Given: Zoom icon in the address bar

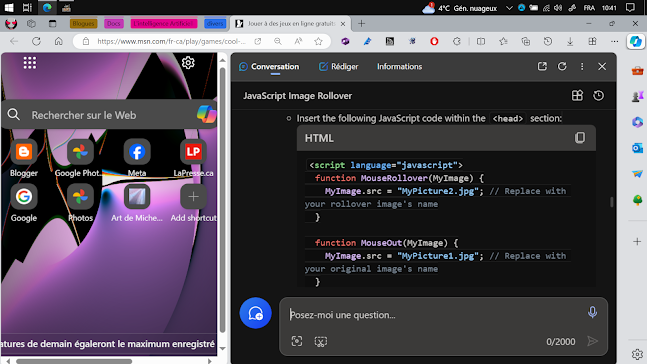Looking at the screenshot, I should point(278,41).
